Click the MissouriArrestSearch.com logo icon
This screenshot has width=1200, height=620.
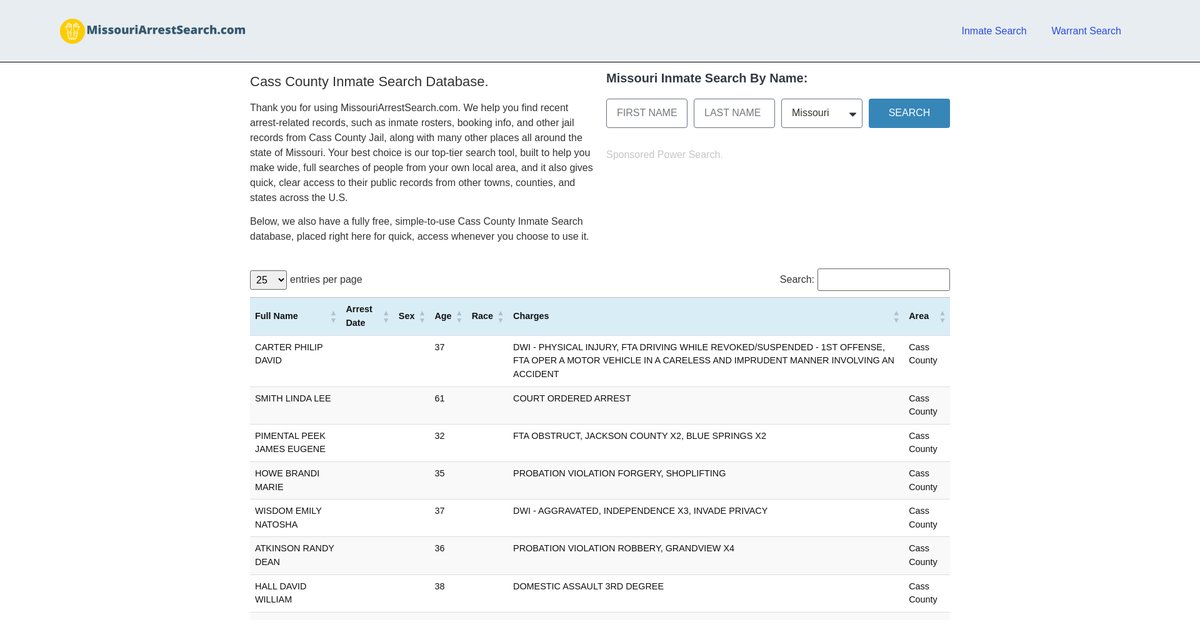[72, 31]
